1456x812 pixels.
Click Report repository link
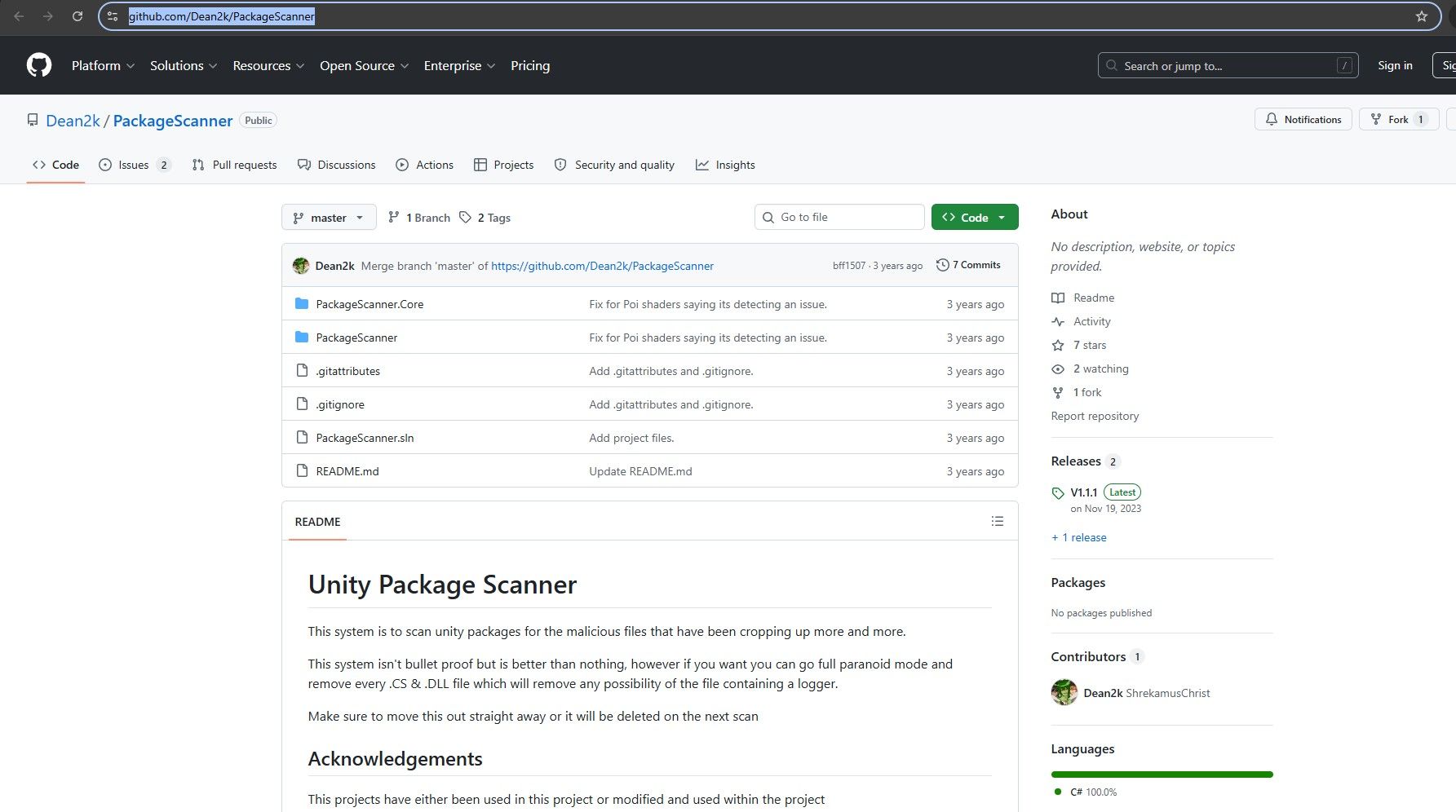point(1095,417)
